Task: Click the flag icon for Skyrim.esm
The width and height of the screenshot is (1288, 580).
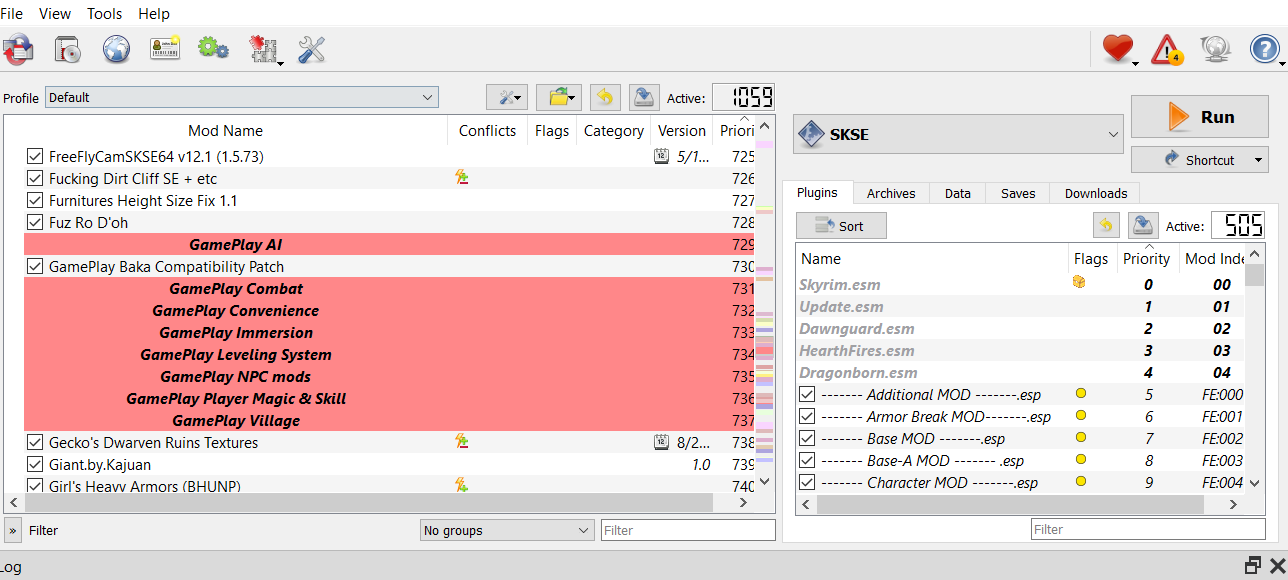Action: pos(1079,284)
